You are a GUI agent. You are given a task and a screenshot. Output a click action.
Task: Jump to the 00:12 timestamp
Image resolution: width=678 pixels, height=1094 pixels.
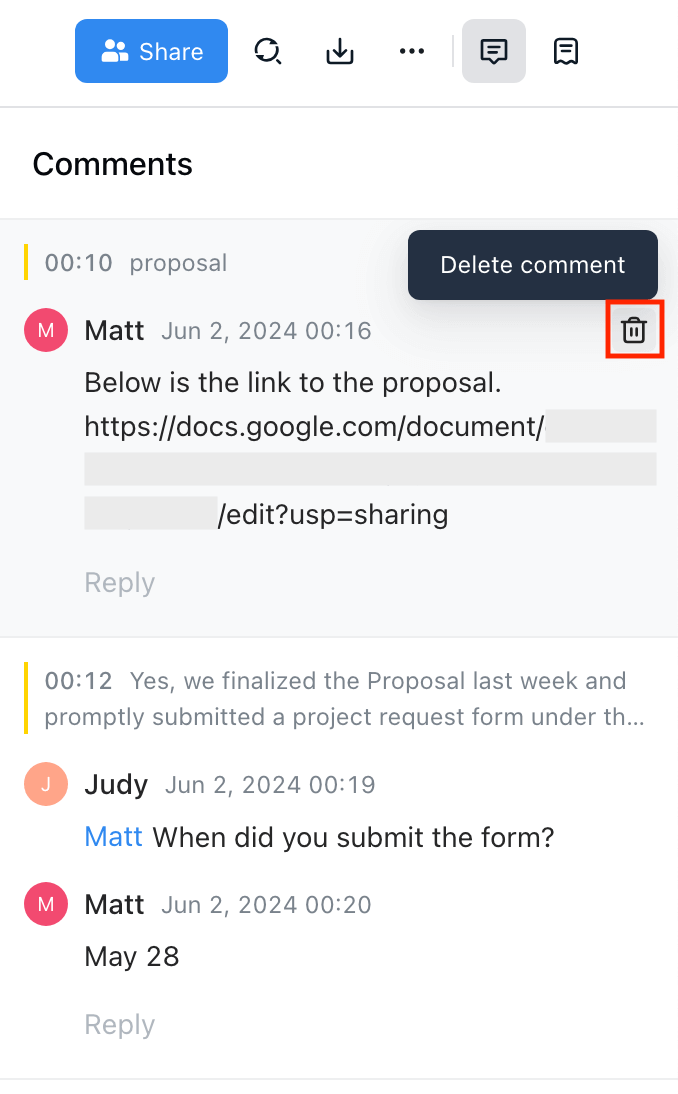tap(79, 681)
